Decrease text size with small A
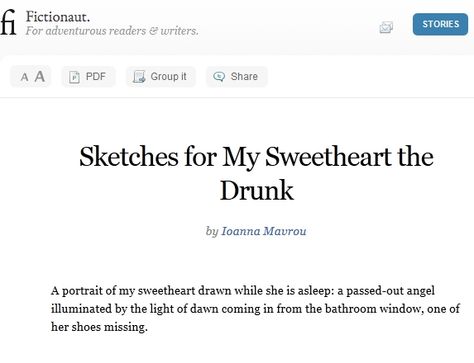The image size is (474, 363). 24,77
